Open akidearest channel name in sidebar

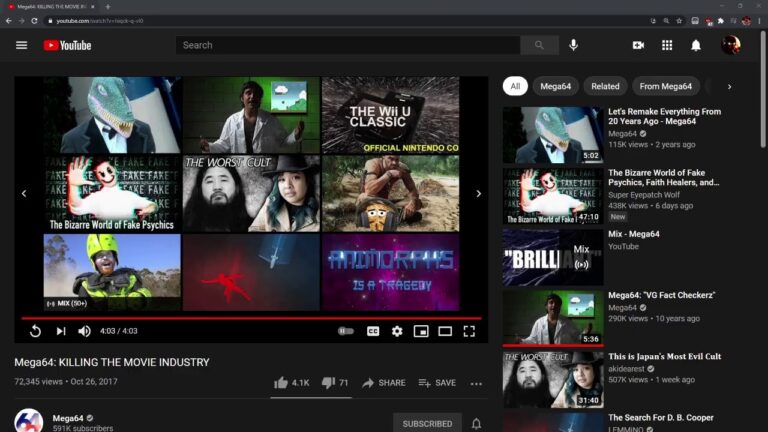tap(627, 369)
